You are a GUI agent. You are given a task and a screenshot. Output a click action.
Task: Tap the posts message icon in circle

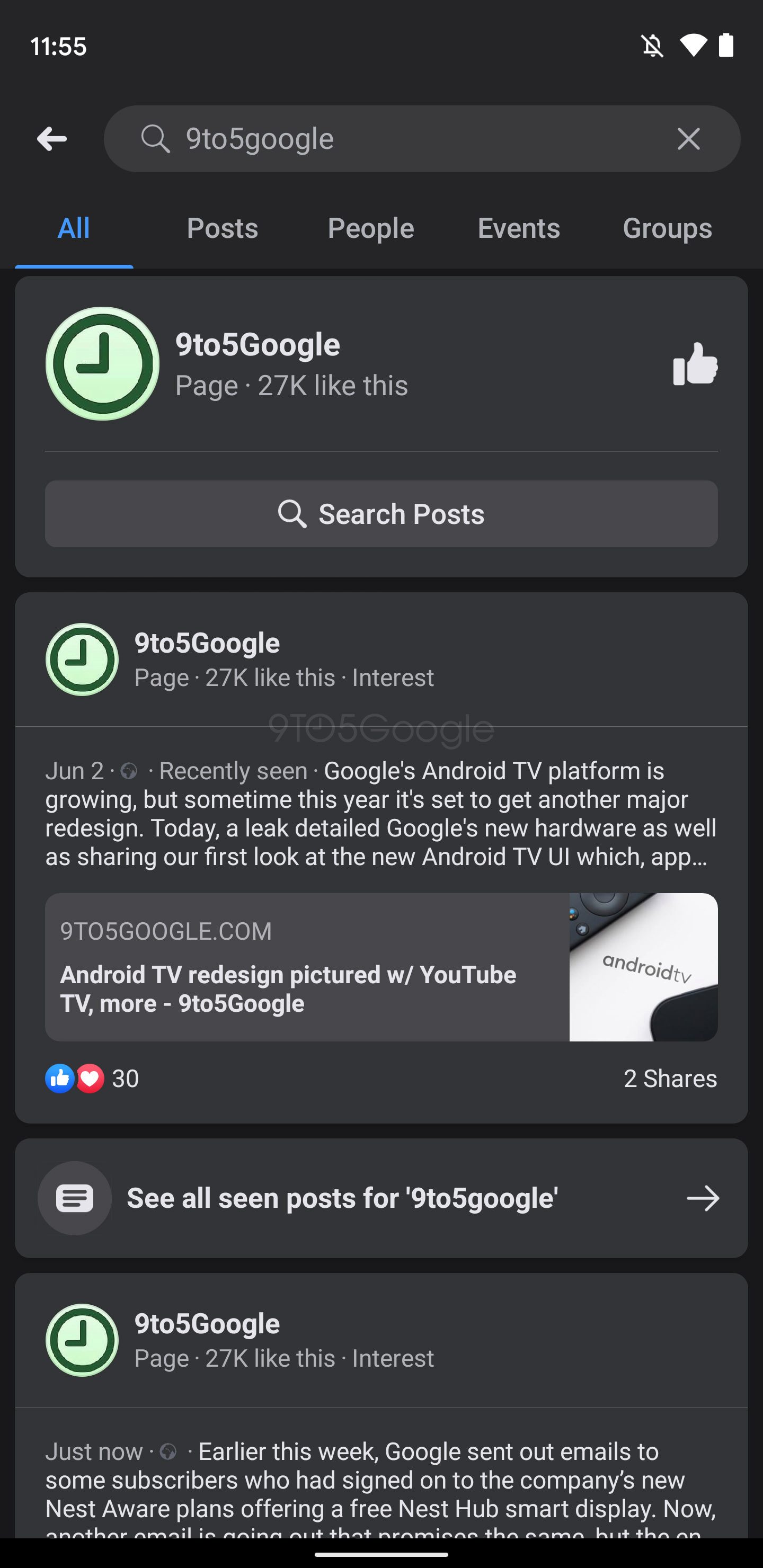click(74, 1198)
